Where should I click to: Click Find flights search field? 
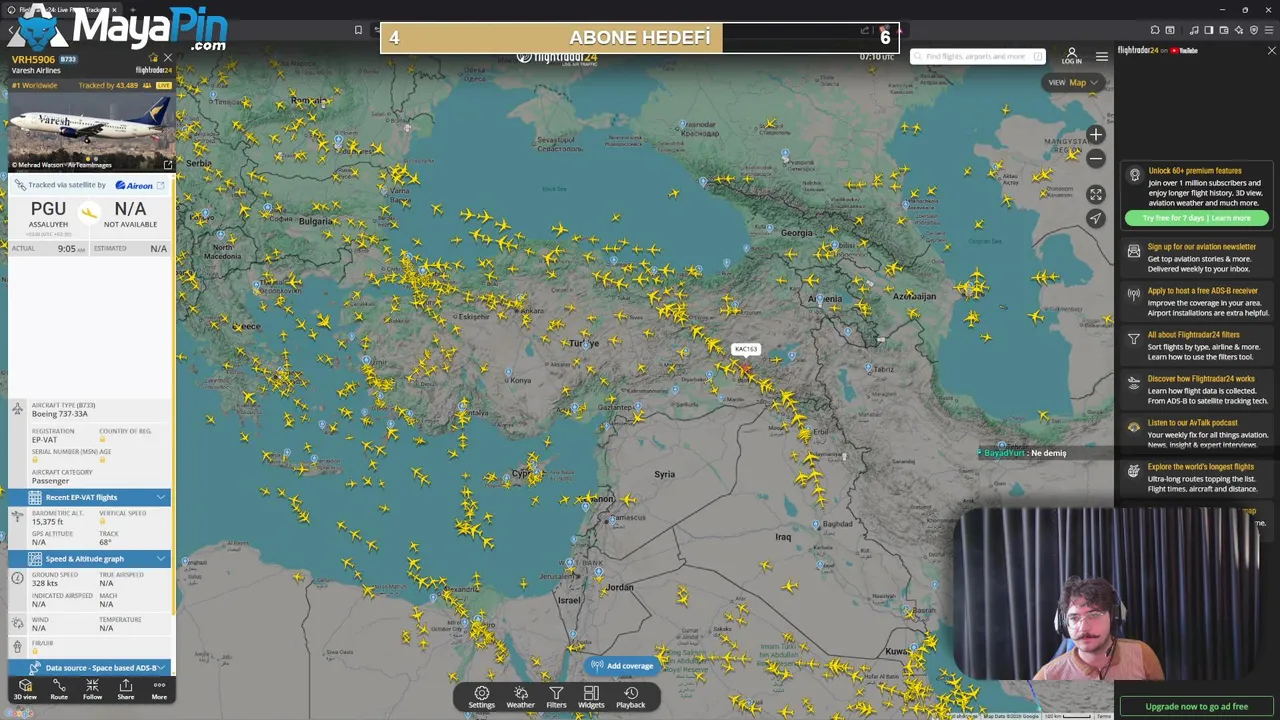pyautogui.click(x=978, y=56)
